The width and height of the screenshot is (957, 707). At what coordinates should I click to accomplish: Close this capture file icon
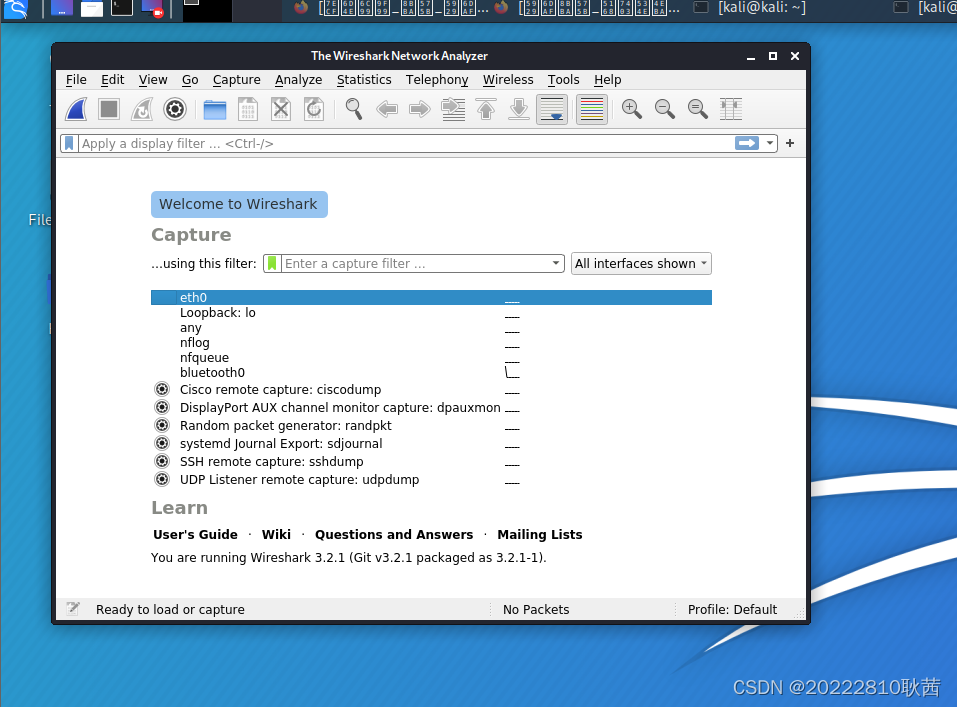(281, 110)
